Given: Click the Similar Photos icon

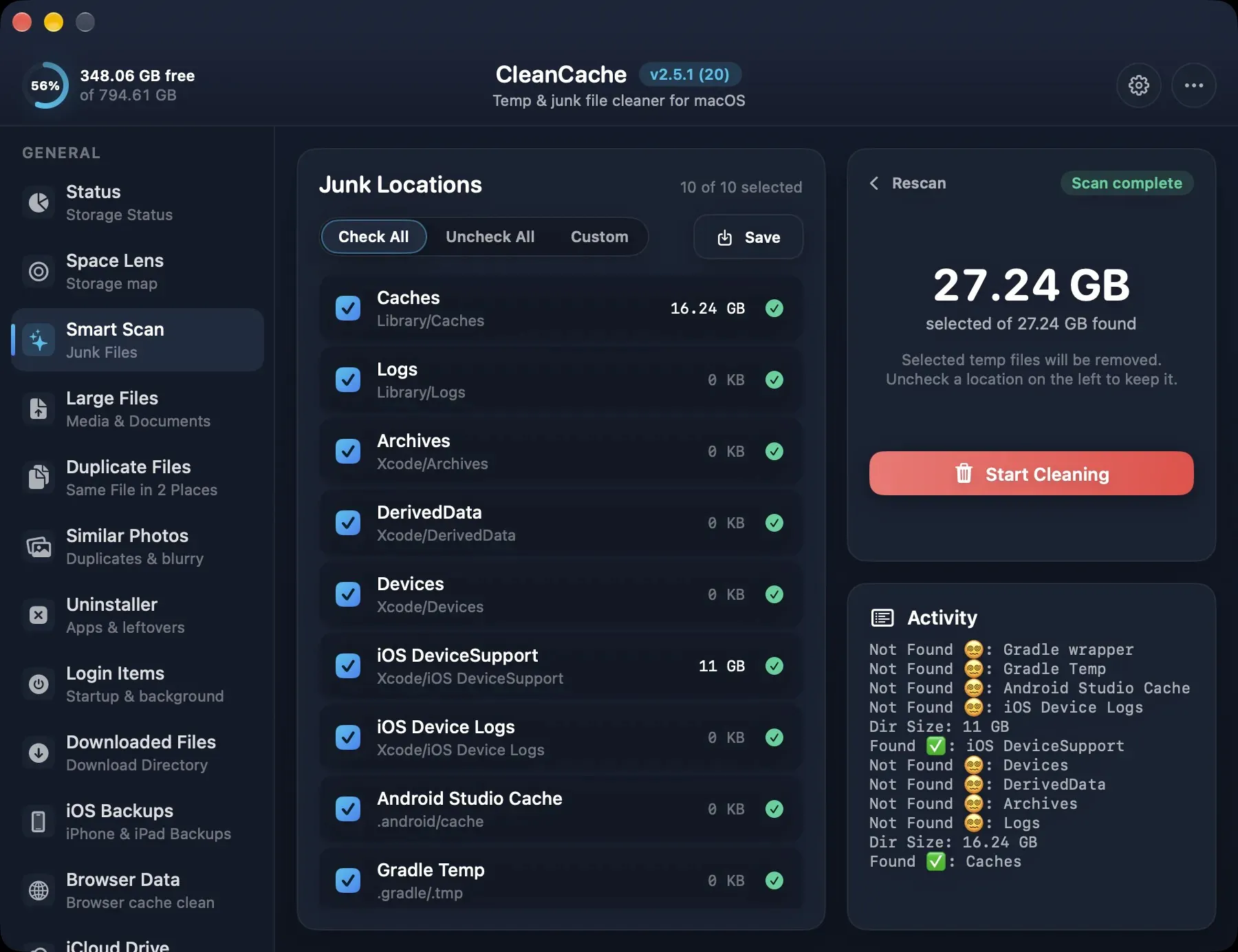Looking at the screenshot, I should (x=39, y=546).
